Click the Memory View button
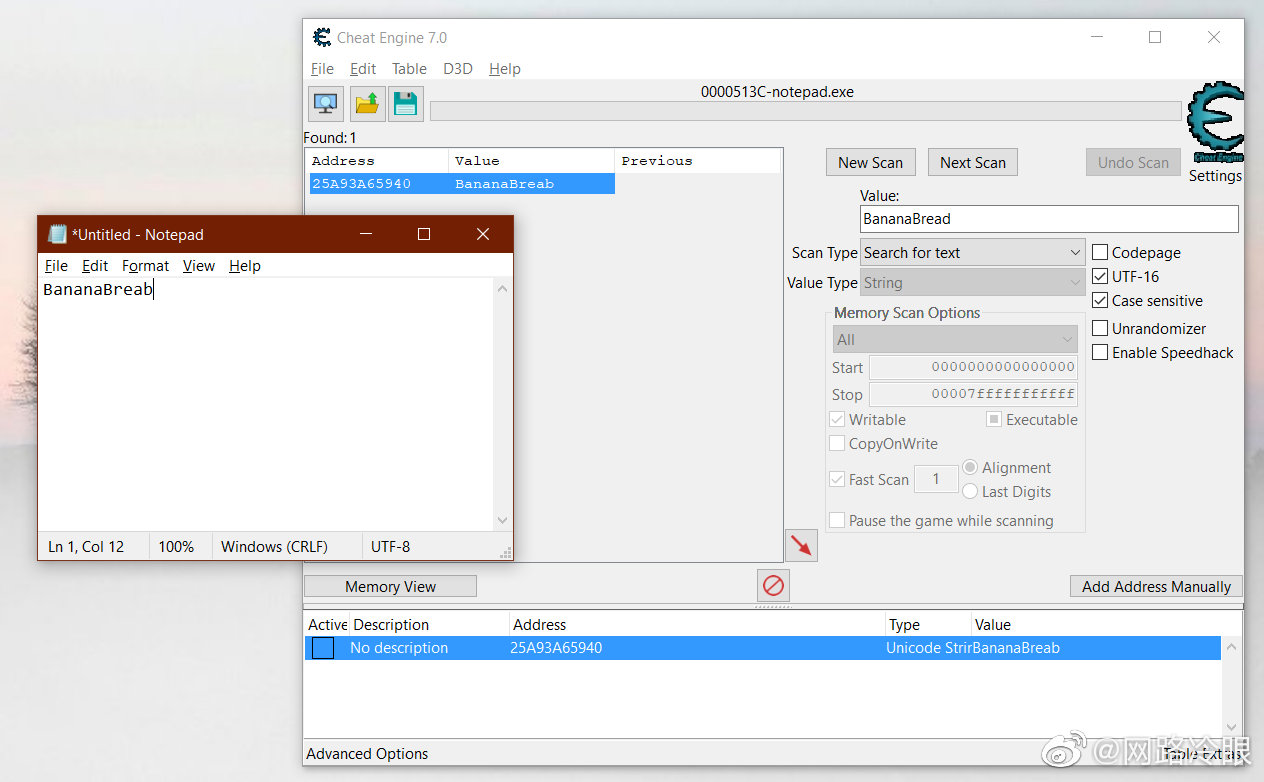Viewport: 1264px width, 782px height. (390, 587)
